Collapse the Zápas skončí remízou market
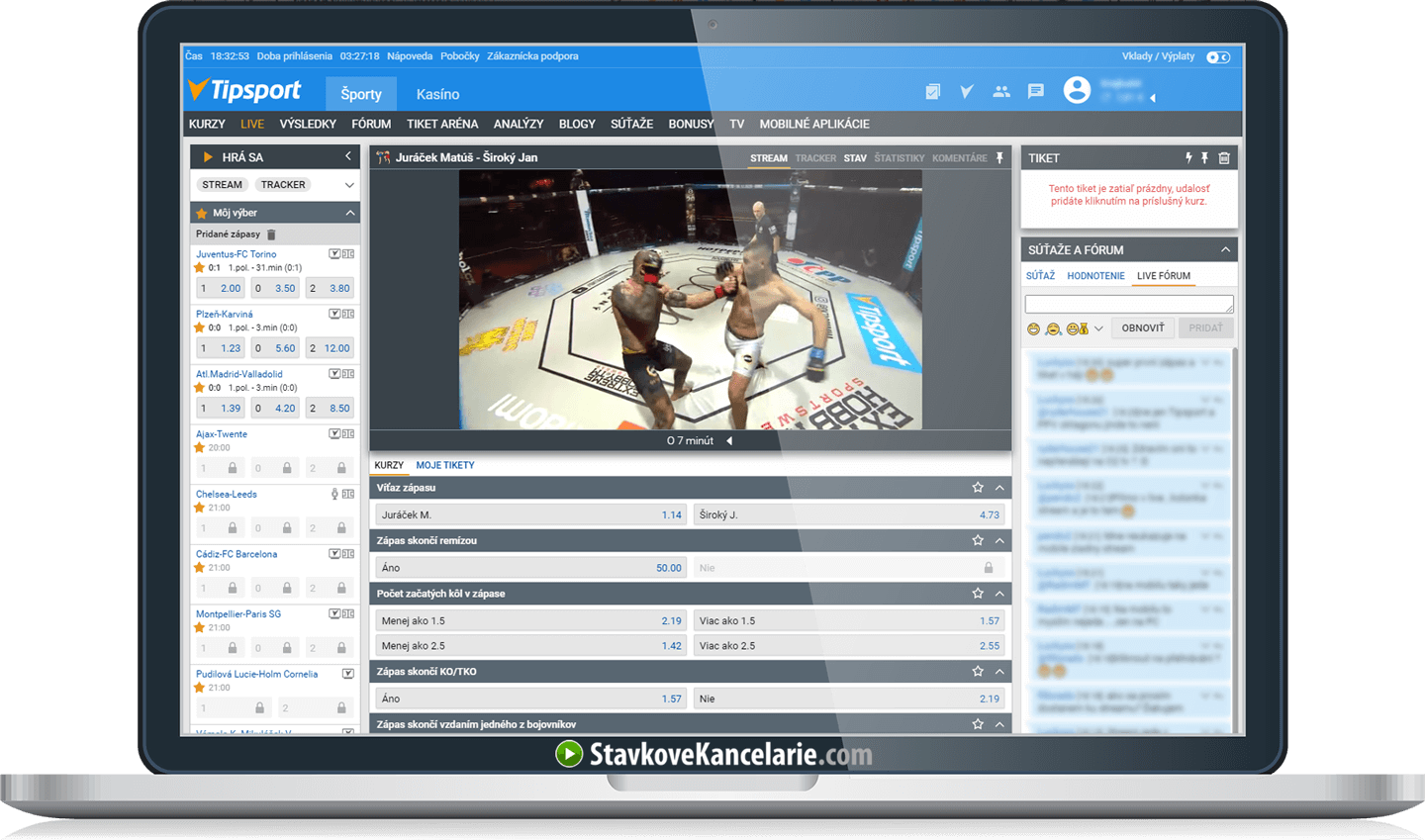This screenshot has height=840, width=1425. point(999,540)
